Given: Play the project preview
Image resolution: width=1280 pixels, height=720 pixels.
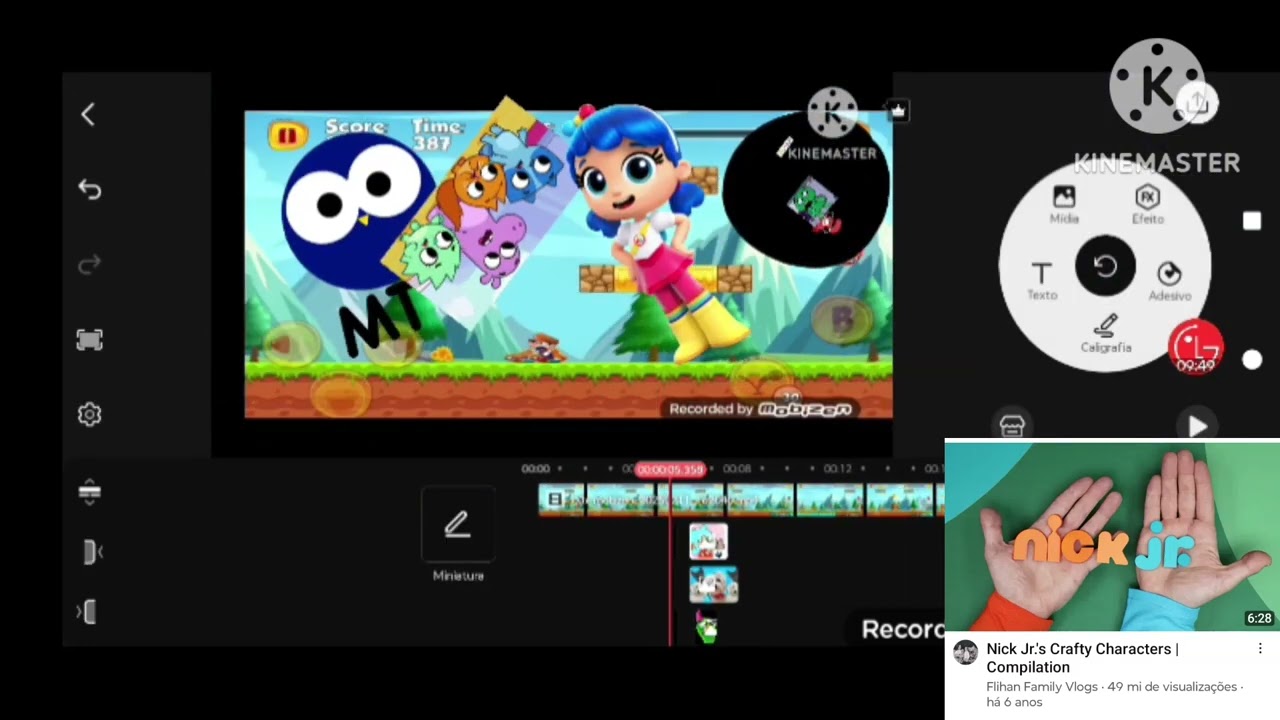Looking at the screenshot, I should [x=1198, y=426].
